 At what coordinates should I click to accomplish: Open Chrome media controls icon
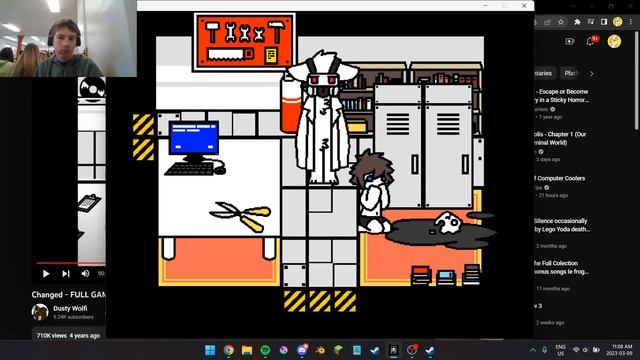tap(591, 22)
